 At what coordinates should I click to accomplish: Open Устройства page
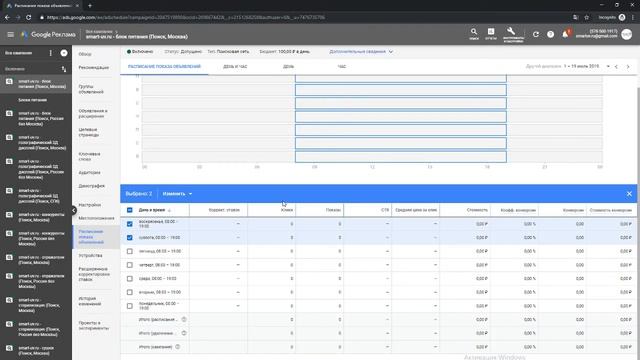coord(90,256)
